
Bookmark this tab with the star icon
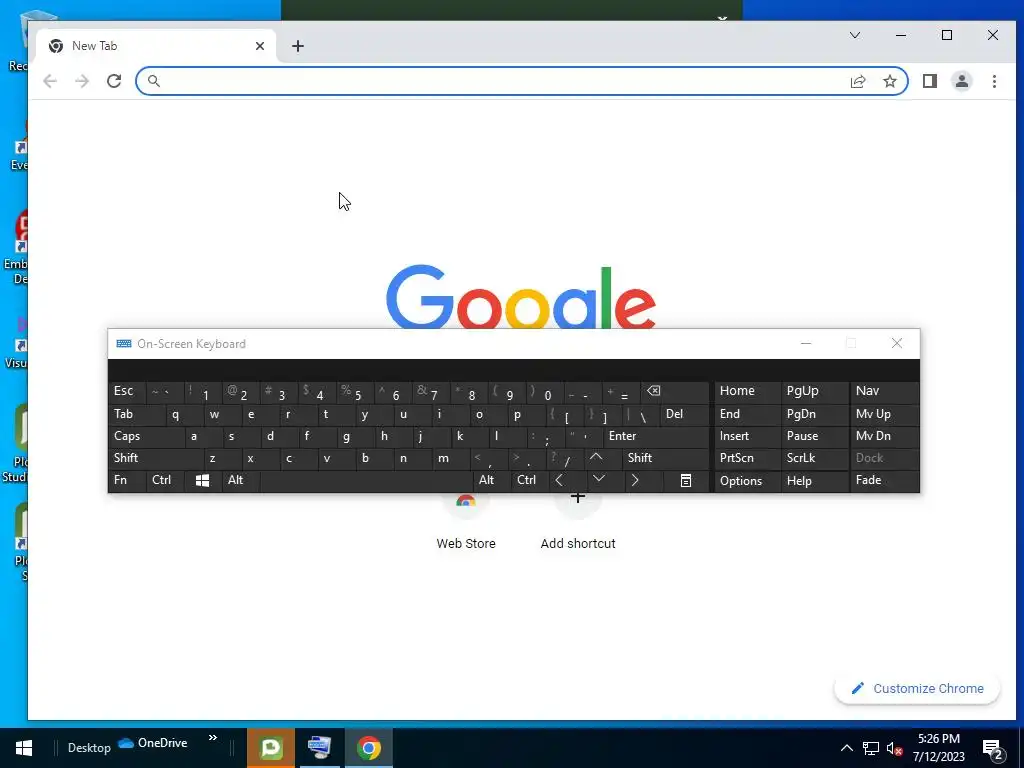tap(889, 81)
